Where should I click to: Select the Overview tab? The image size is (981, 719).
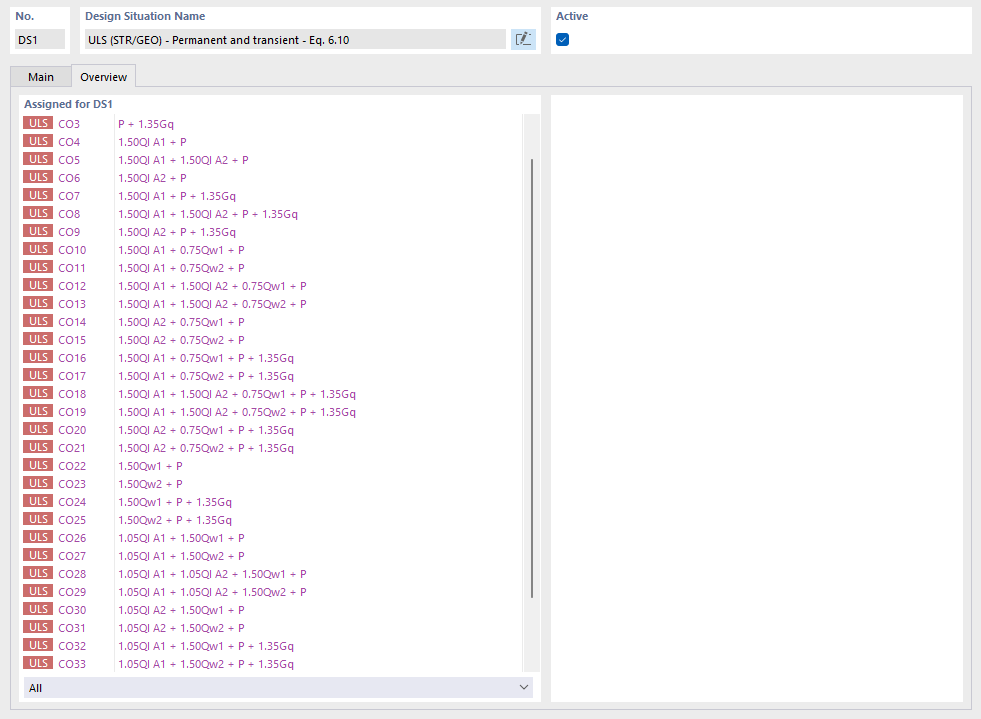click(x=103, y=76)
